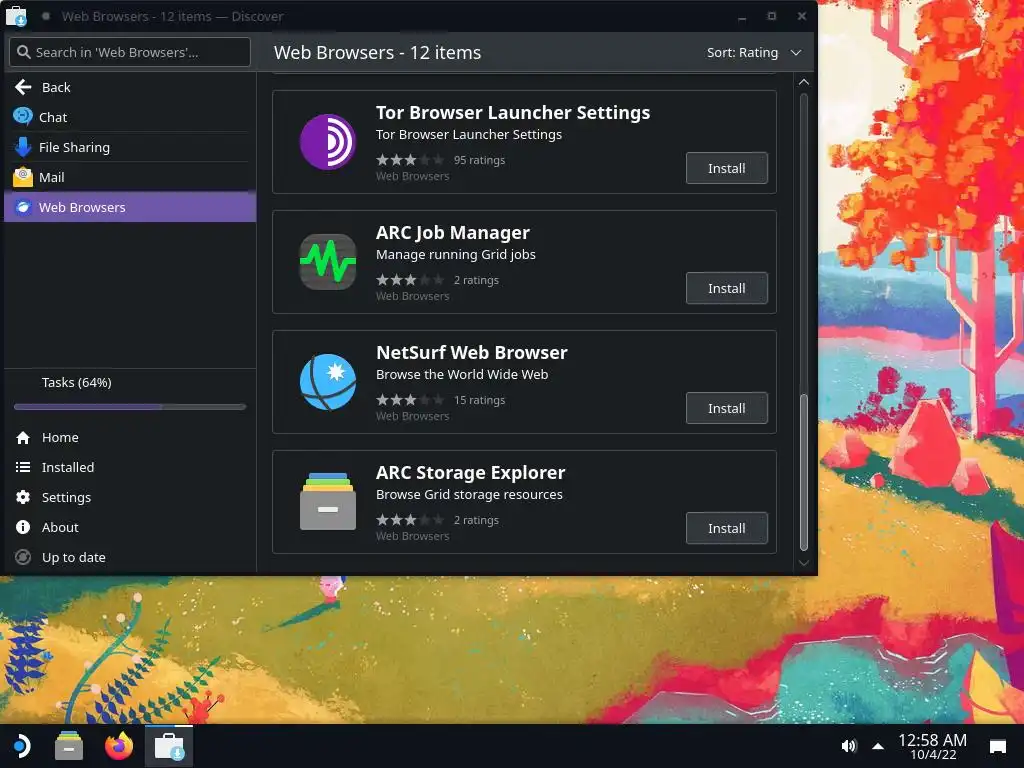The image size is (1024, 768).
Task: Open Settings page in Discover sidebar
Action: pos(129,497)
